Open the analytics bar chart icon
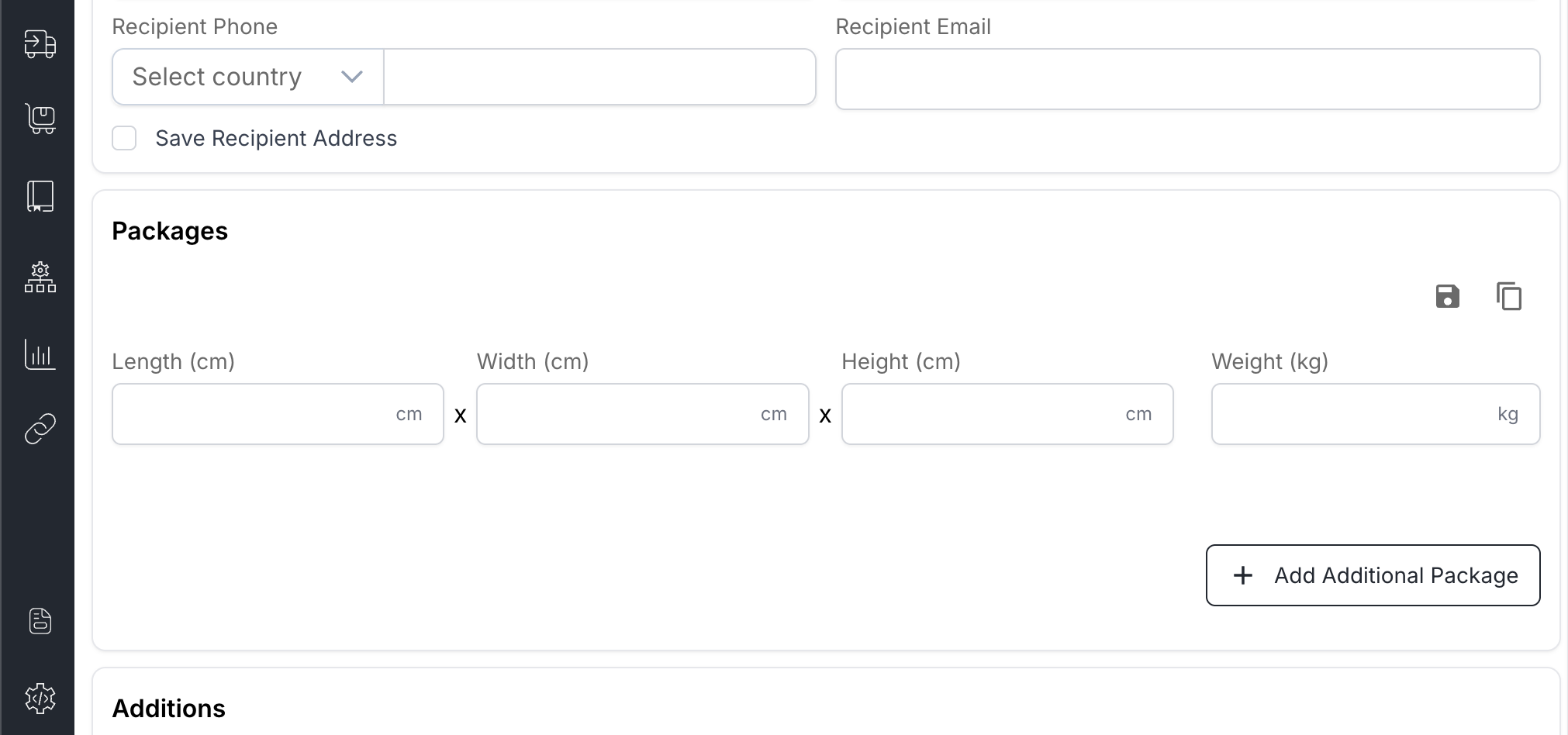 [x=40, y=354]
